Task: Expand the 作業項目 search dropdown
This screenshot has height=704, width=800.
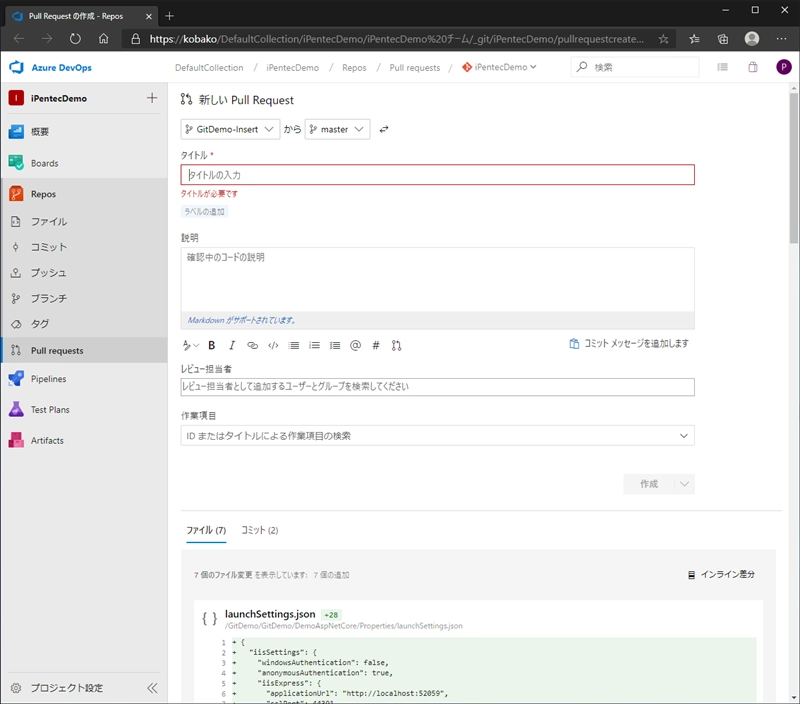Action: (684, 436)
